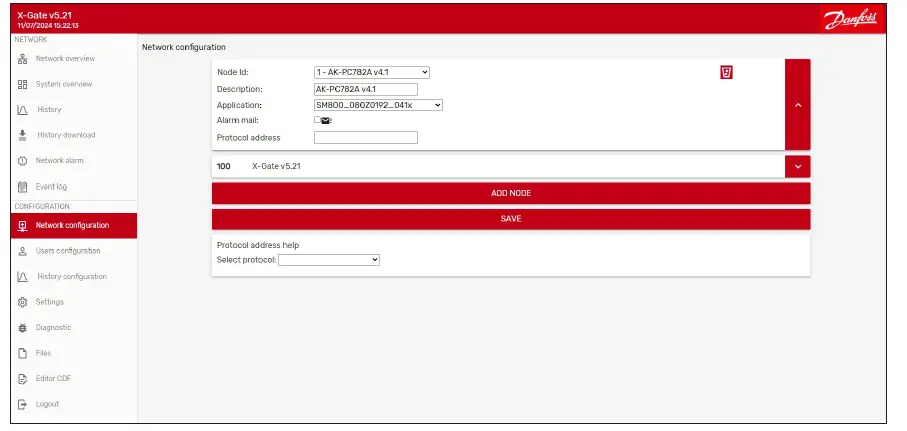Viewport: 907px width, 431px height.
Task: Click the Editor CDF icon
Action: tap(23, 378)
